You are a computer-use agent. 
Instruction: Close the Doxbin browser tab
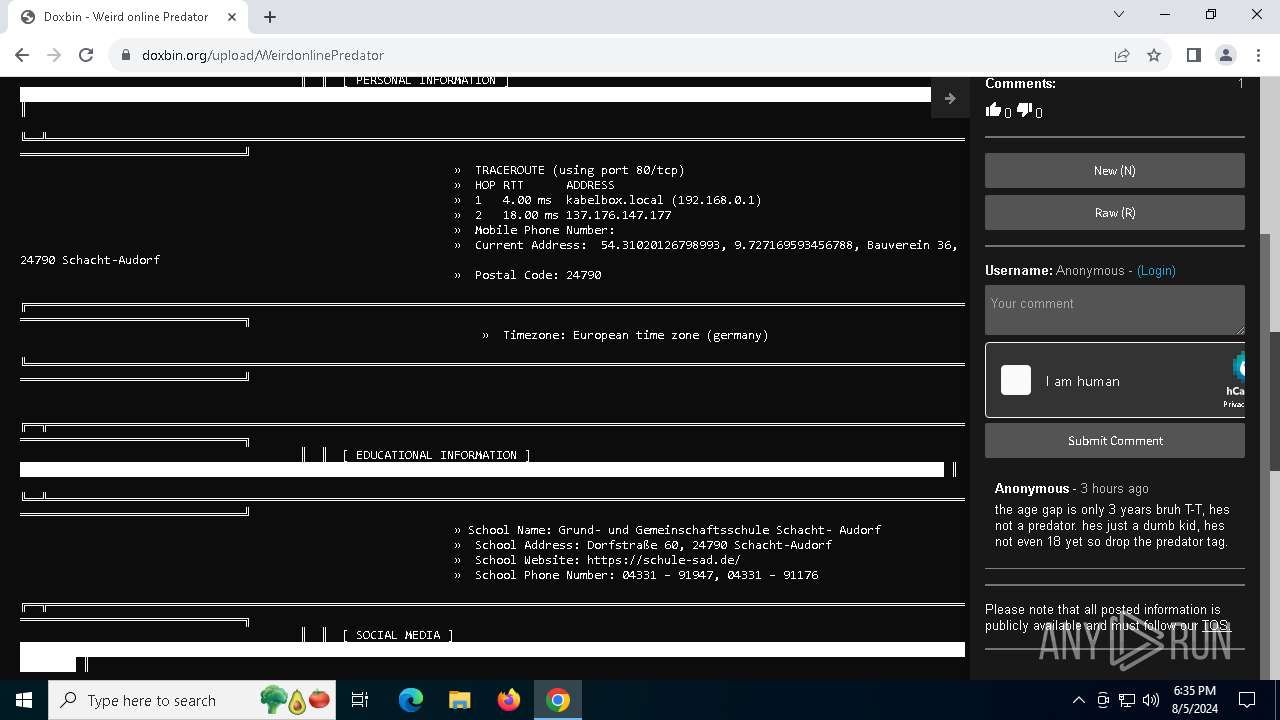pyautogui.click(x=233, y=17)
